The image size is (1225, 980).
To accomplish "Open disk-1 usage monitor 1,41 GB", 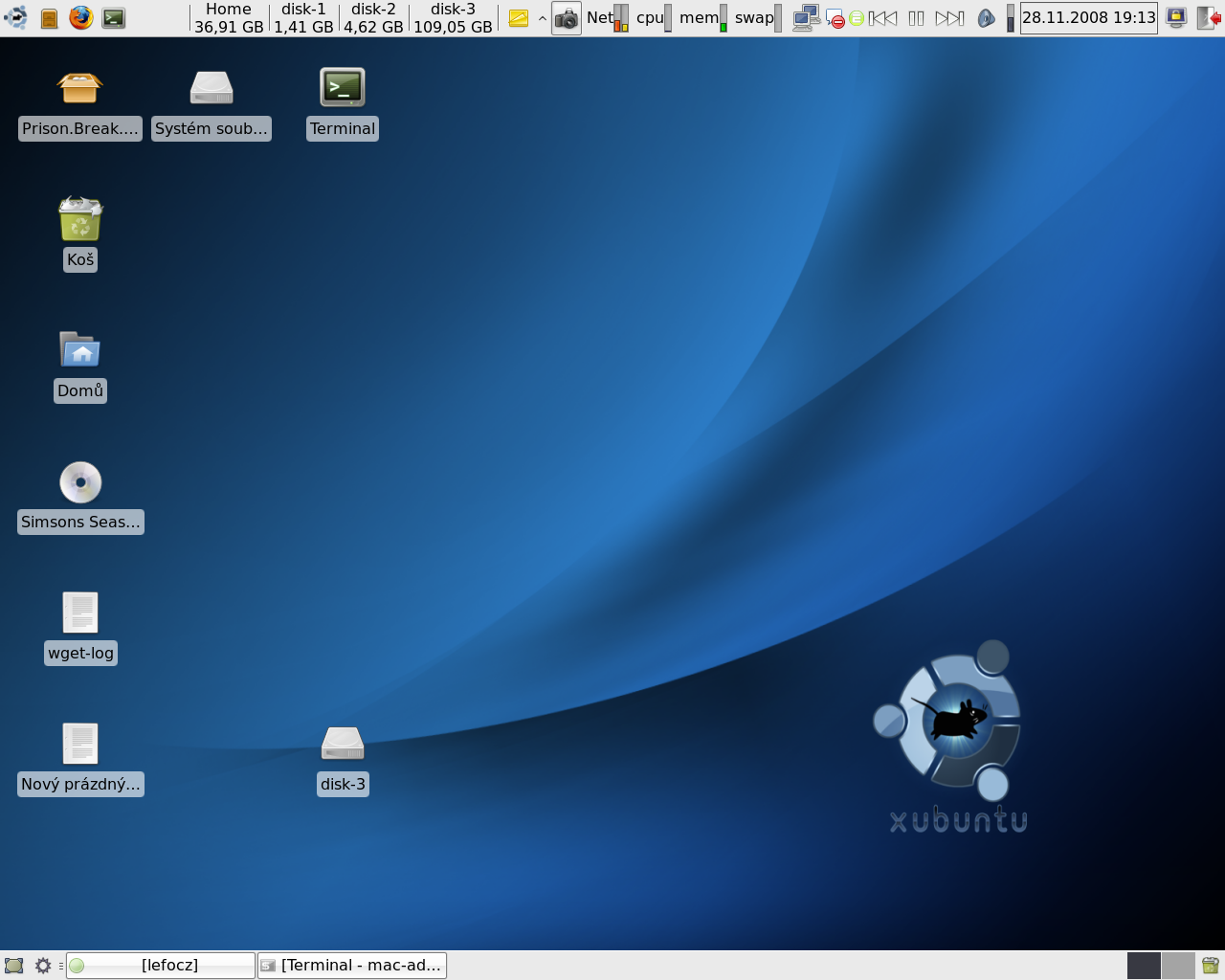I will pos(303,18).
